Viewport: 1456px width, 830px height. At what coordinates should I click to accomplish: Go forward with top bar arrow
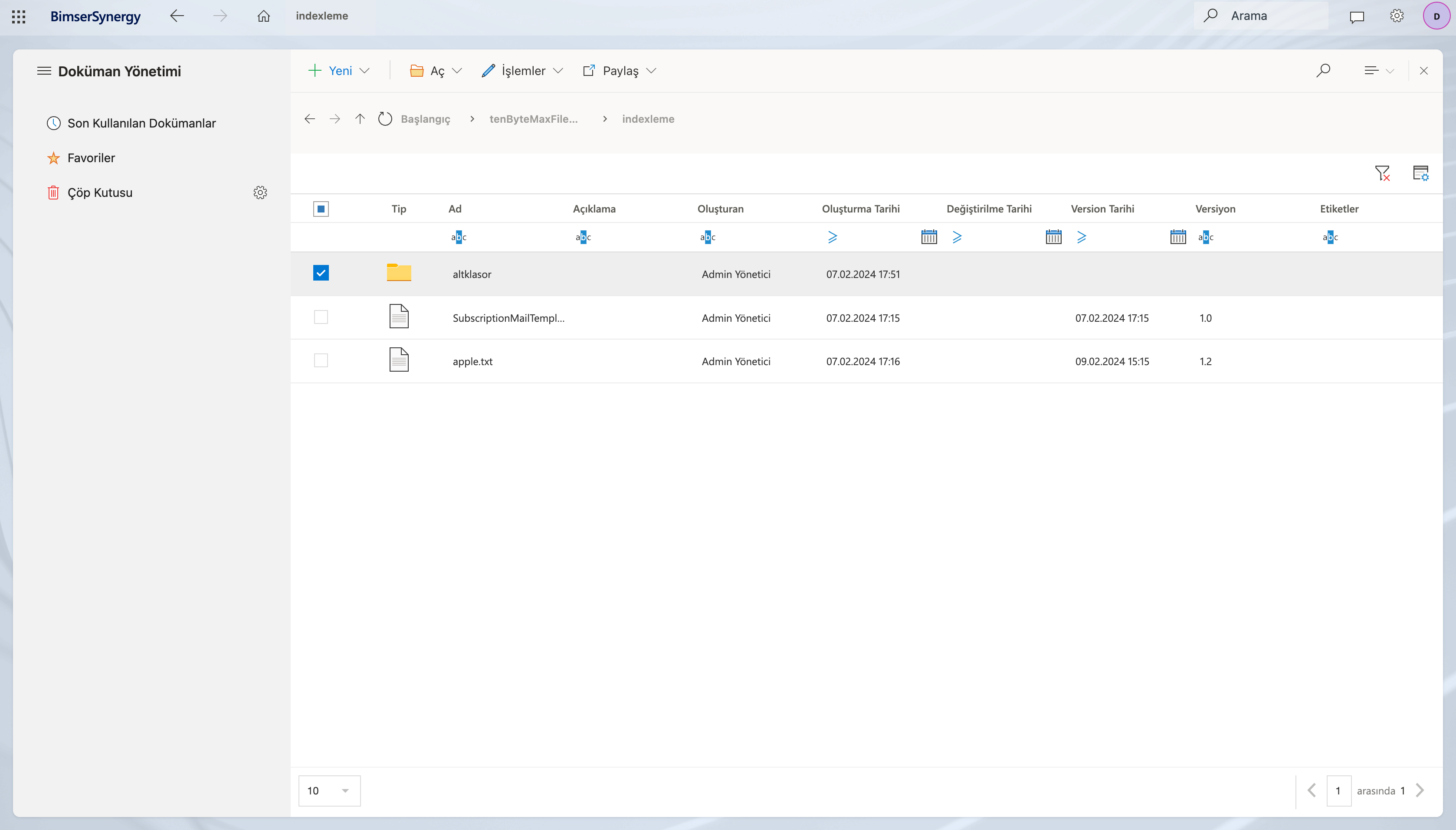tap(220, 15)
